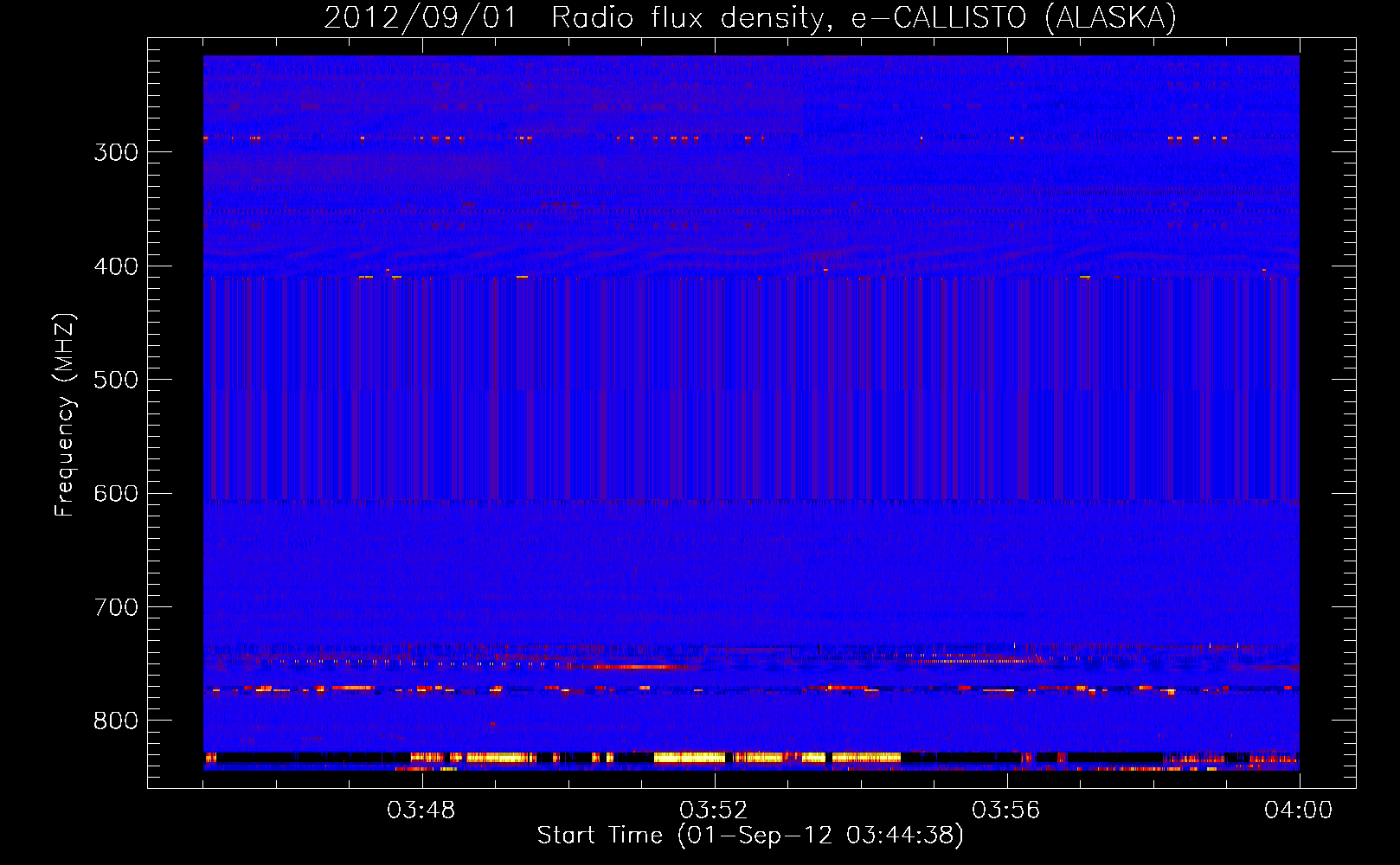Click the 03:48 time tick label
The width and height of the screenshot is (1400, 865).
click(x=421, y=811)
